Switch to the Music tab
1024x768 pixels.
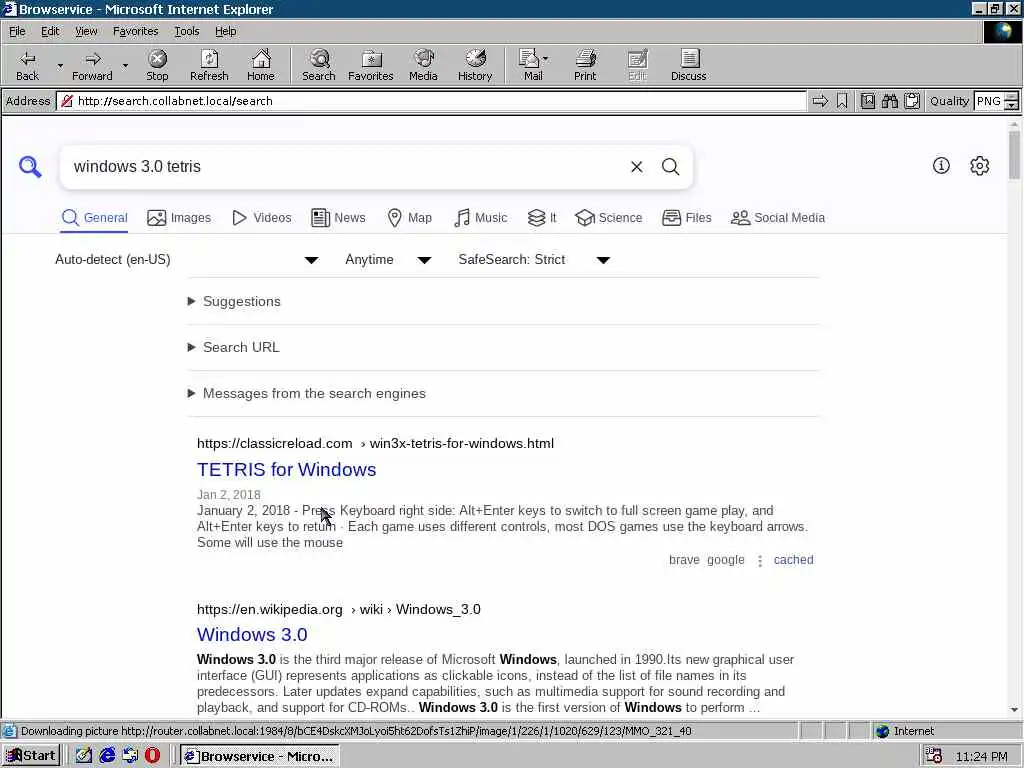(480, 218)
